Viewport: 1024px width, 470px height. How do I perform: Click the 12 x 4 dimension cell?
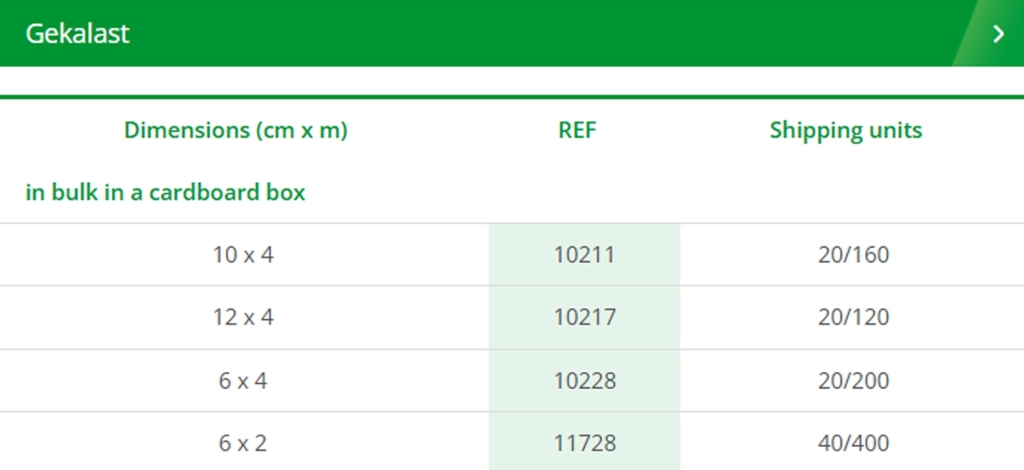[x=243, y=317]
